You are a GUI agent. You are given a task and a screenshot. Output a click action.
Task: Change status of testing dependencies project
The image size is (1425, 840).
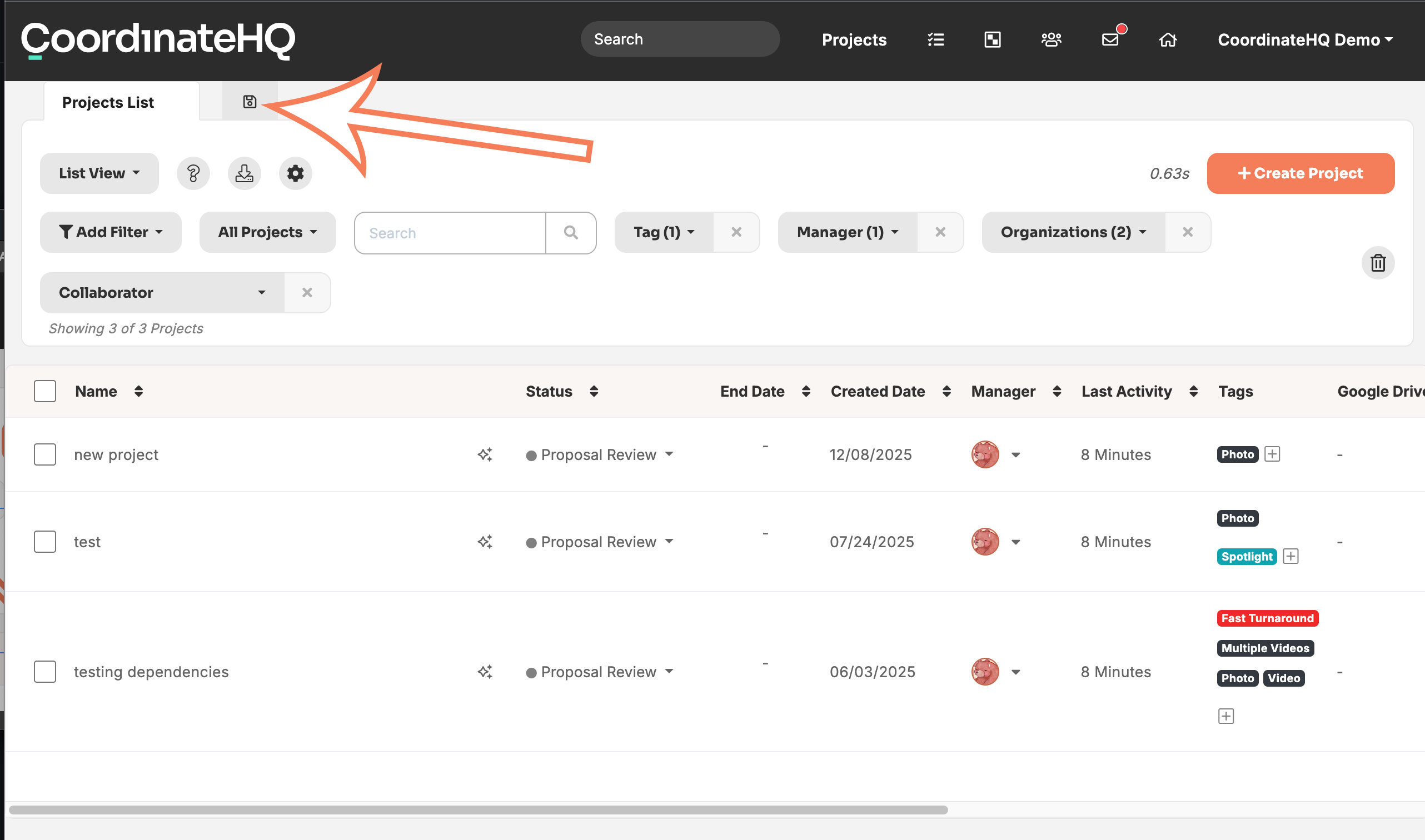coord(600,672)
